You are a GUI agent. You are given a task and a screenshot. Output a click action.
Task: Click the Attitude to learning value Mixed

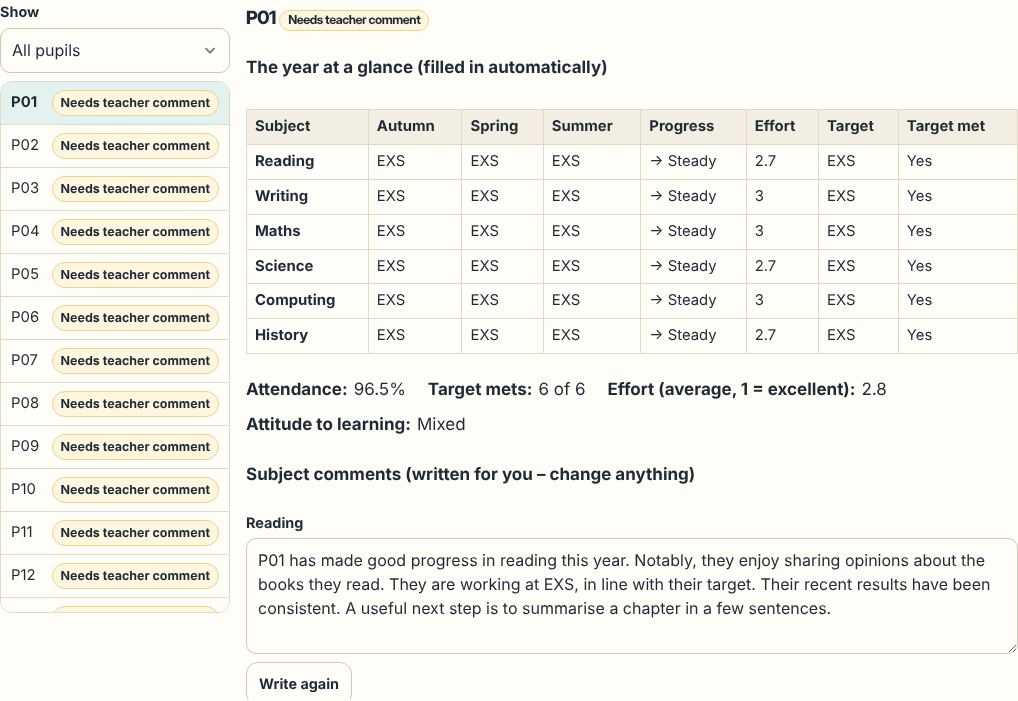pyautogui.click(x=441, y=424)
